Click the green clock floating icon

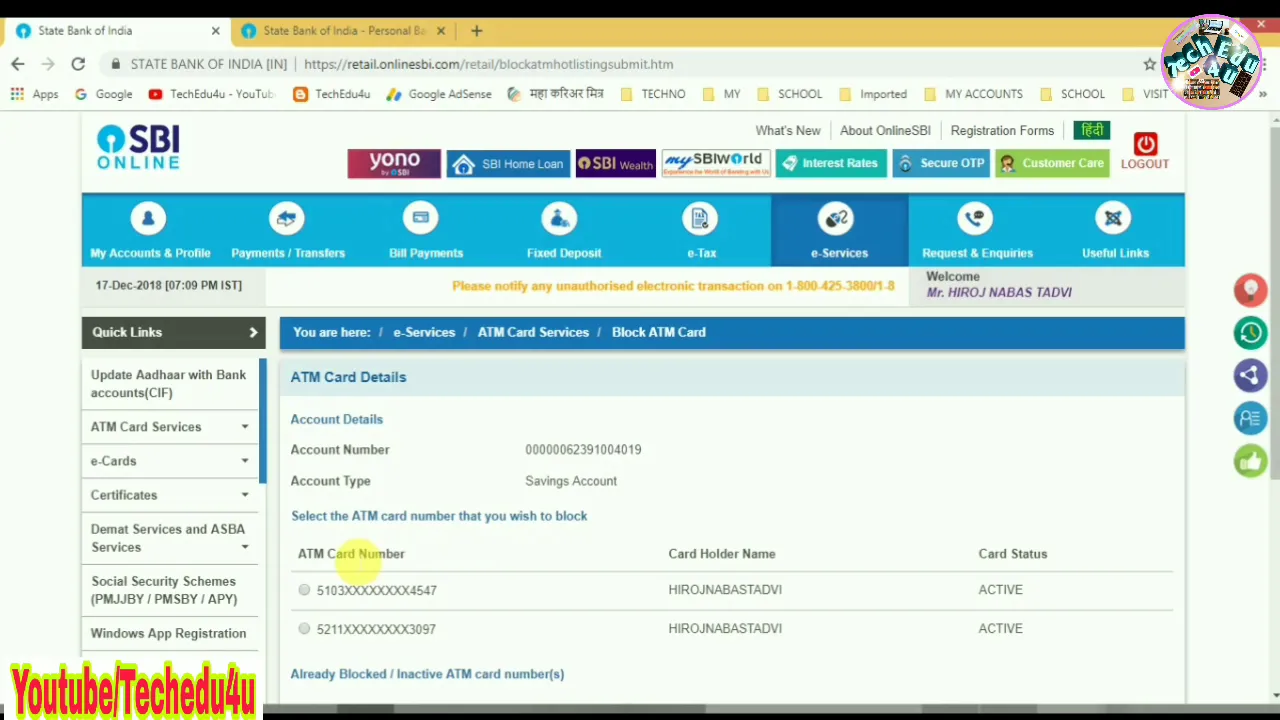pyautogui.click(x=1250, y=333)
